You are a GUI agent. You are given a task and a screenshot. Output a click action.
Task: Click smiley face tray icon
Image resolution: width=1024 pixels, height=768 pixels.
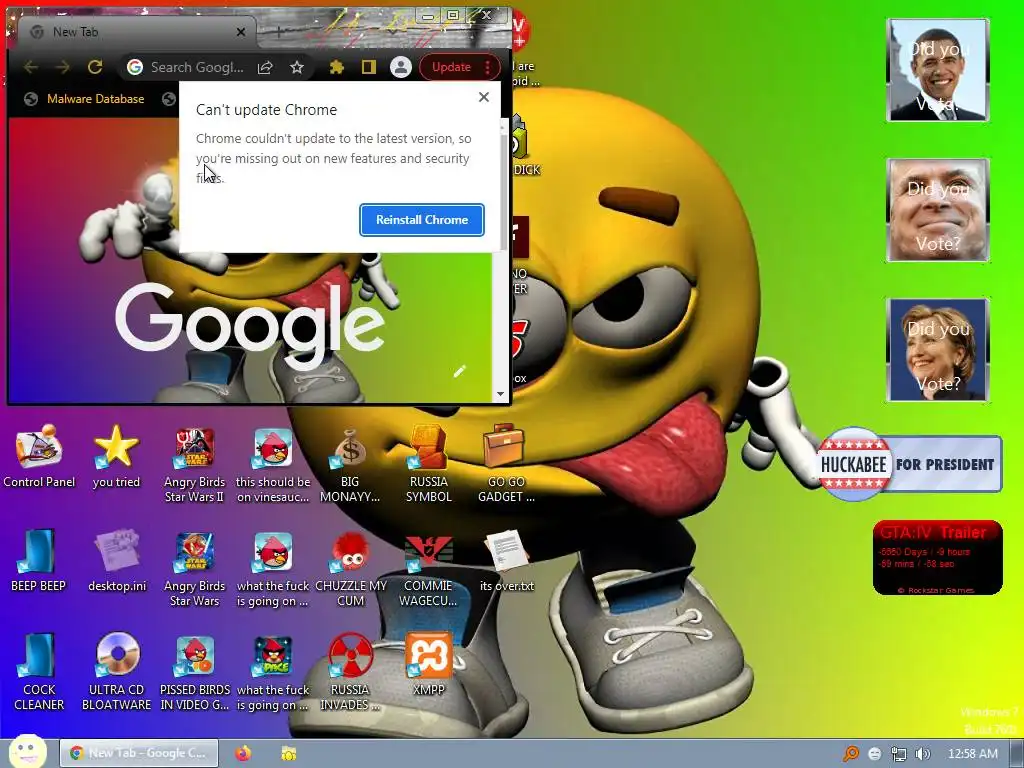point(875,754)
